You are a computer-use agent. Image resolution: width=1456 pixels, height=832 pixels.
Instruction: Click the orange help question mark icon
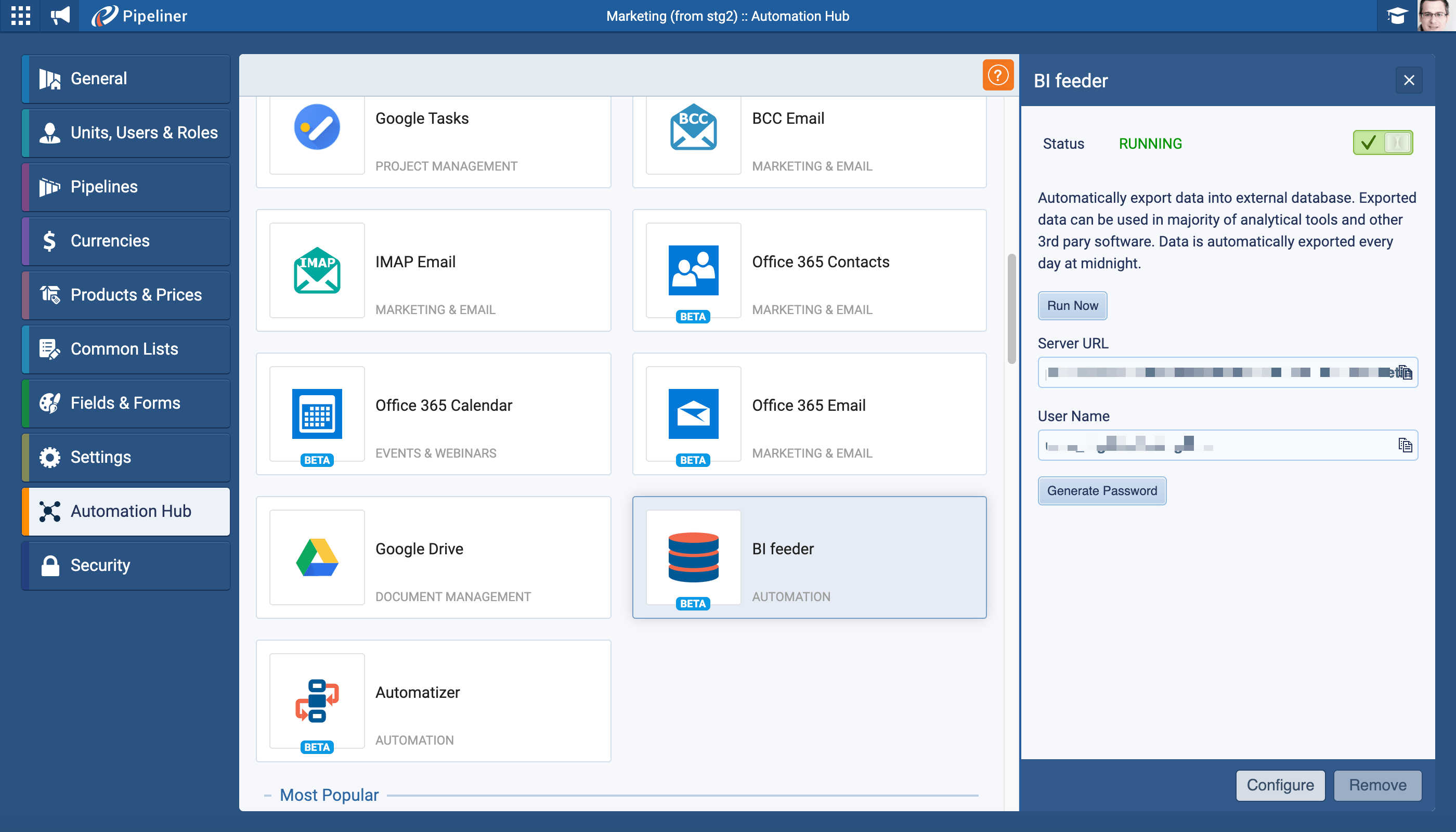[x=997, y=75]
